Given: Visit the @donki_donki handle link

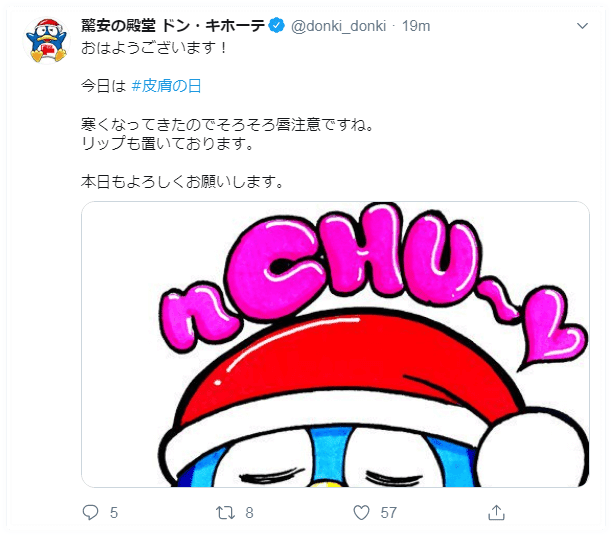Looking at the screenshot, I should (338, 26).
